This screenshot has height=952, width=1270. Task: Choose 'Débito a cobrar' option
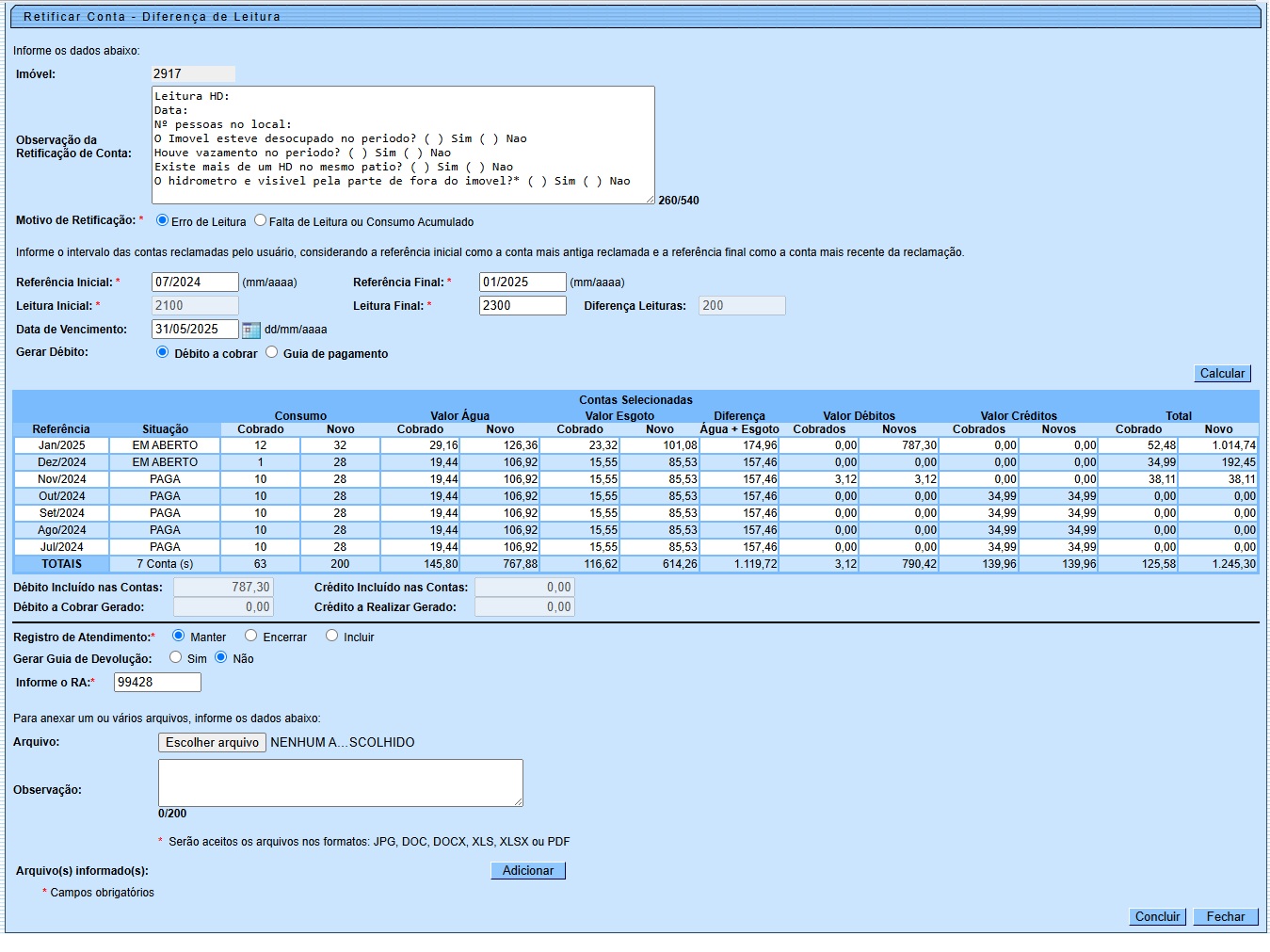(163, 352)
